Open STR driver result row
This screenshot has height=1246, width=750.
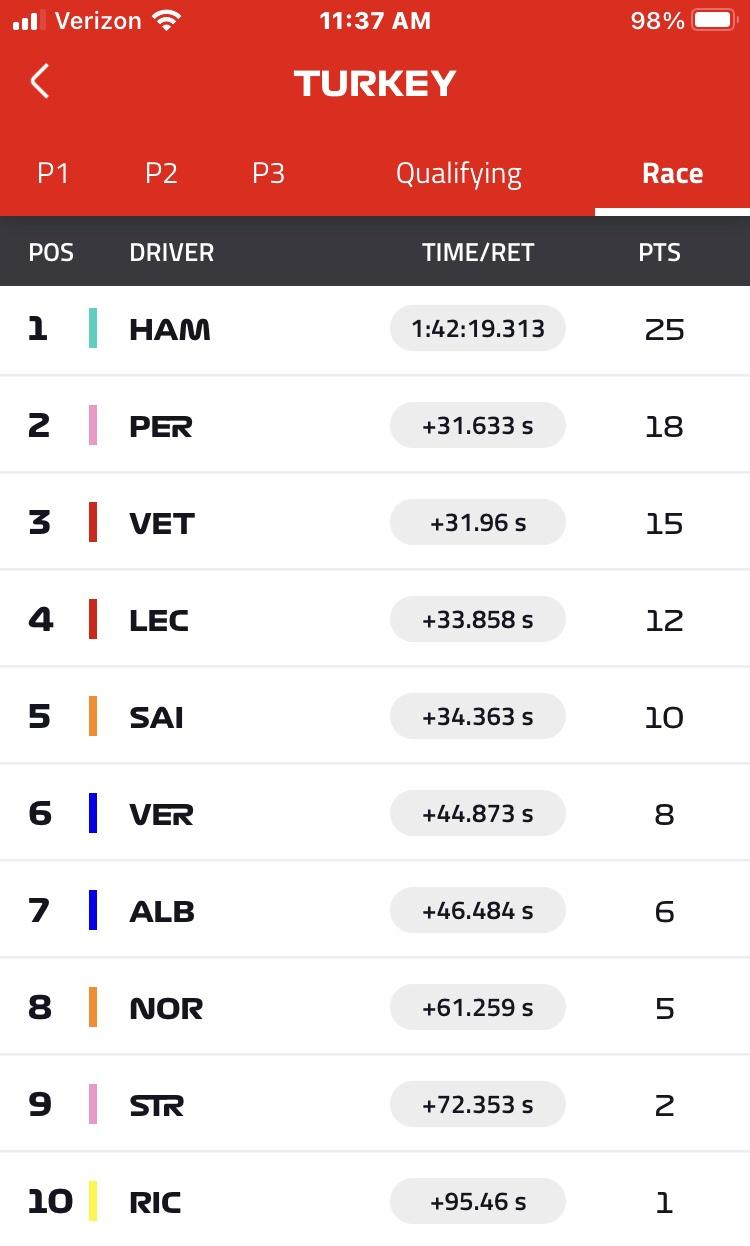click(x=375, y=1105)
